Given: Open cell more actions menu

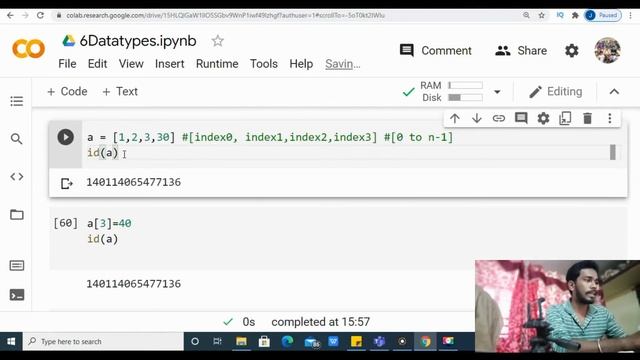Looking at the screenshot, I should [610, 119].
